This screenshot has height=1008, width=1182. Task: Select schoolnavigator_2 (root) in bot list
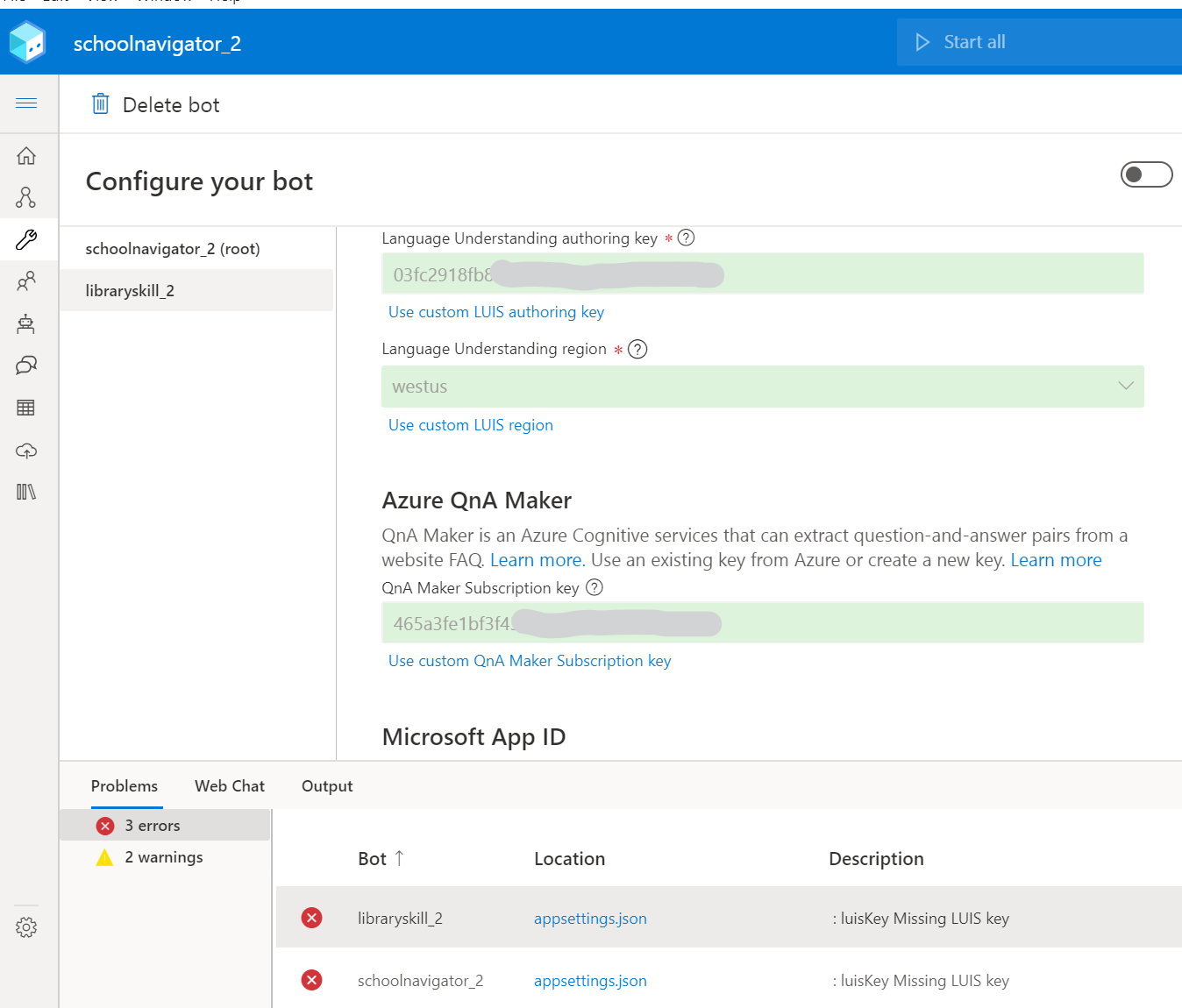pos(196,249)
